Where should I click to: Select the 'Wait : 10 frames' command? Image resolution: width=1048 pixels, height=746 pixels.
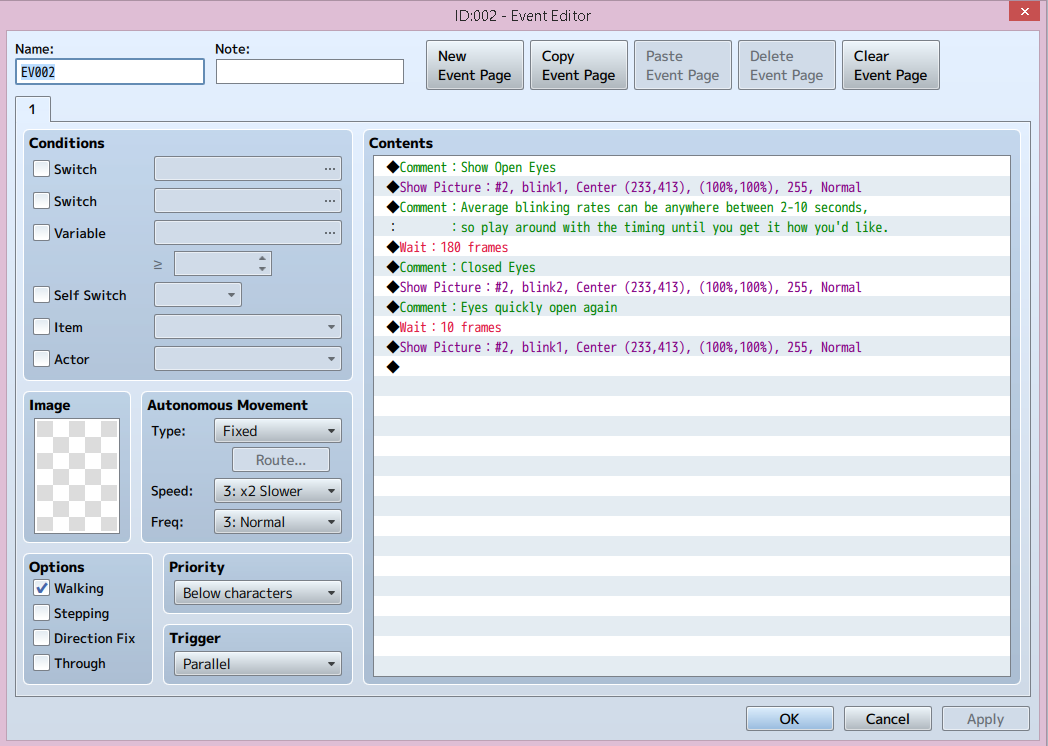tap(692, 328)
